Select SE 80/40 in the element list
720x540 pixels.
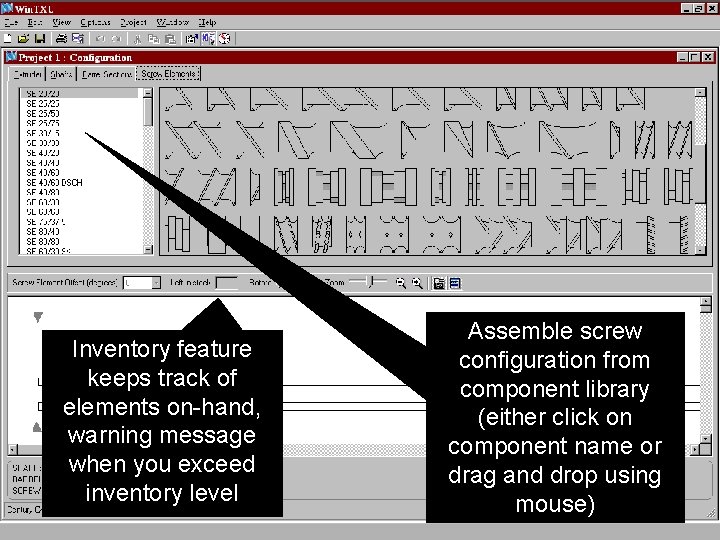tap(43, 231)
